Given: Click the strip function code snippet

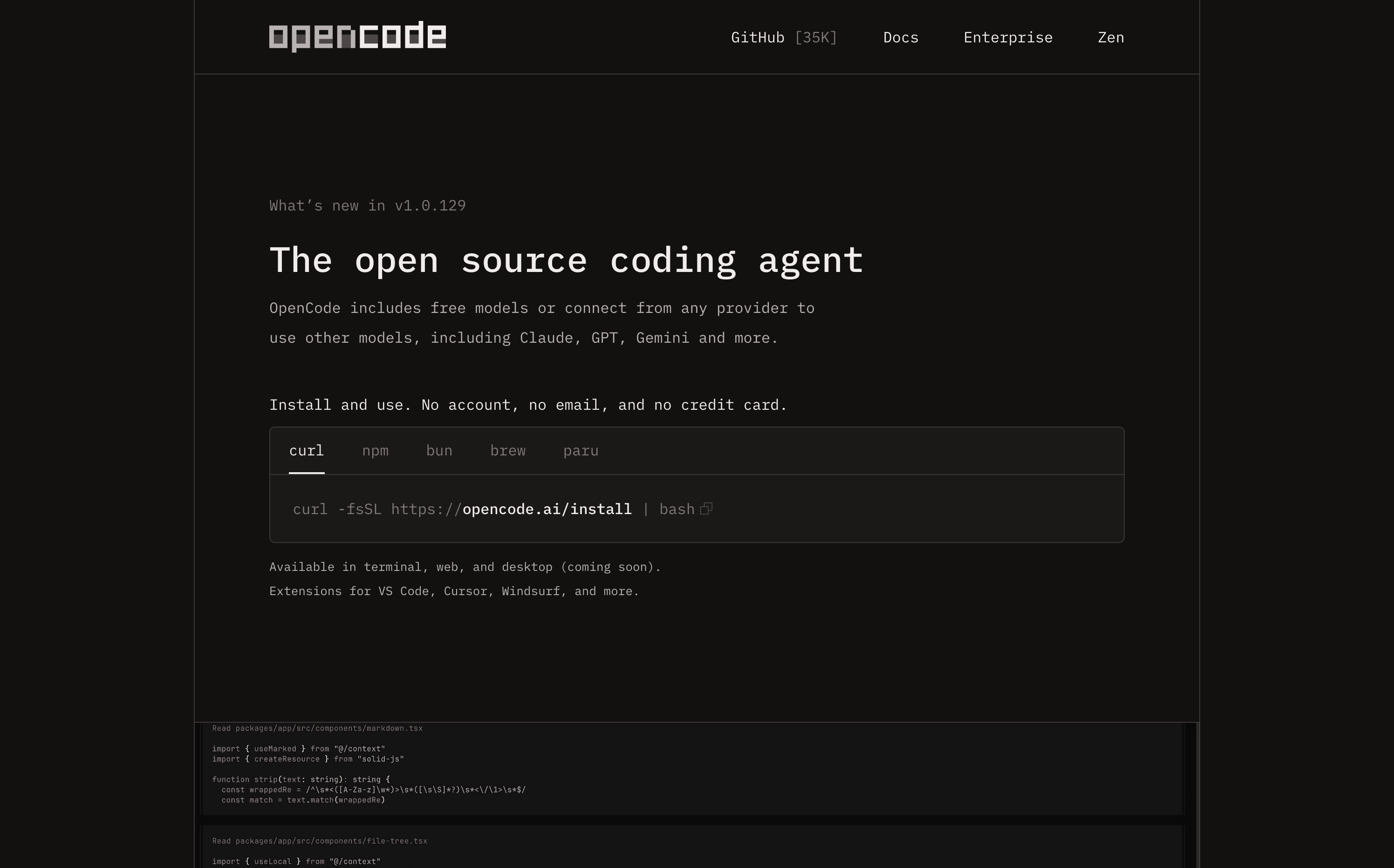Looking at the screenshot, I should click(368, 789).
